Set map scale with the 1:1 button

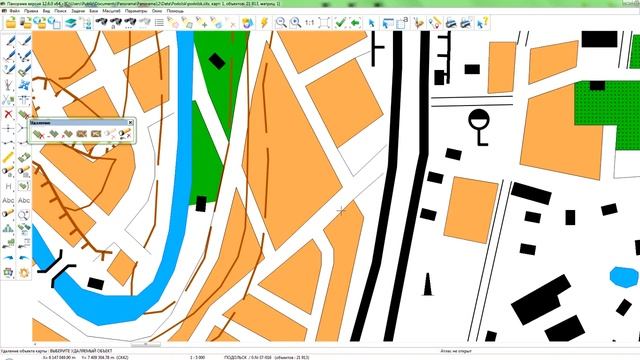coord(309,23)
